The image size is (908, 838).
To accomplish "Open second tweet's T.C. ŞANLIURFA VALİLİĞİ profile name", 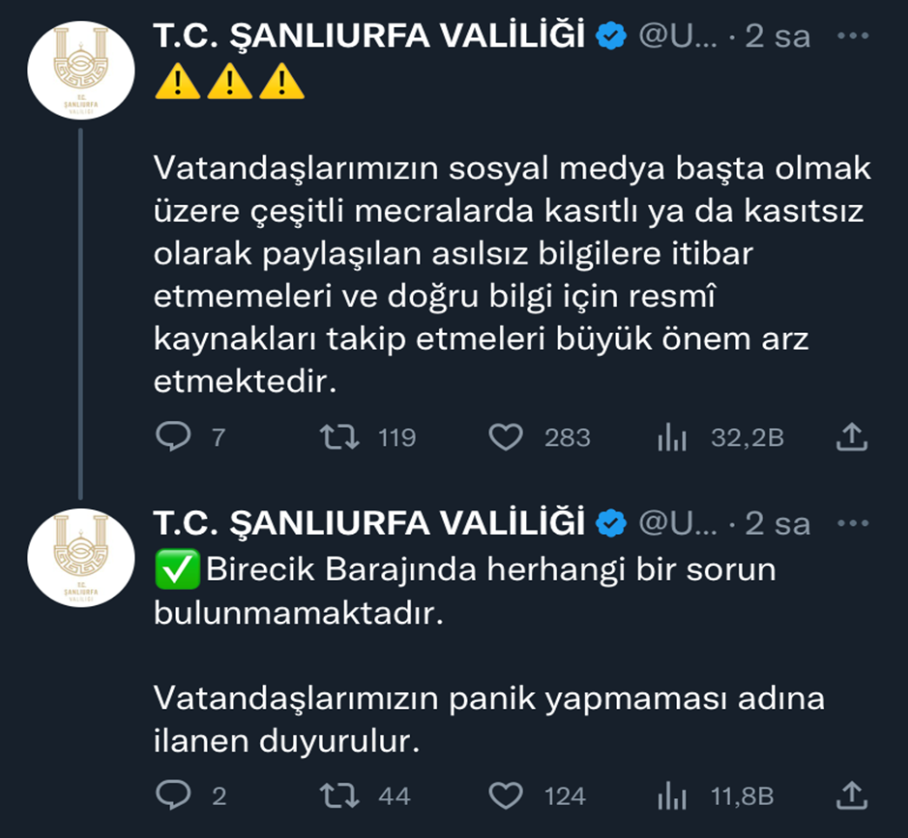I will (368, 523).
